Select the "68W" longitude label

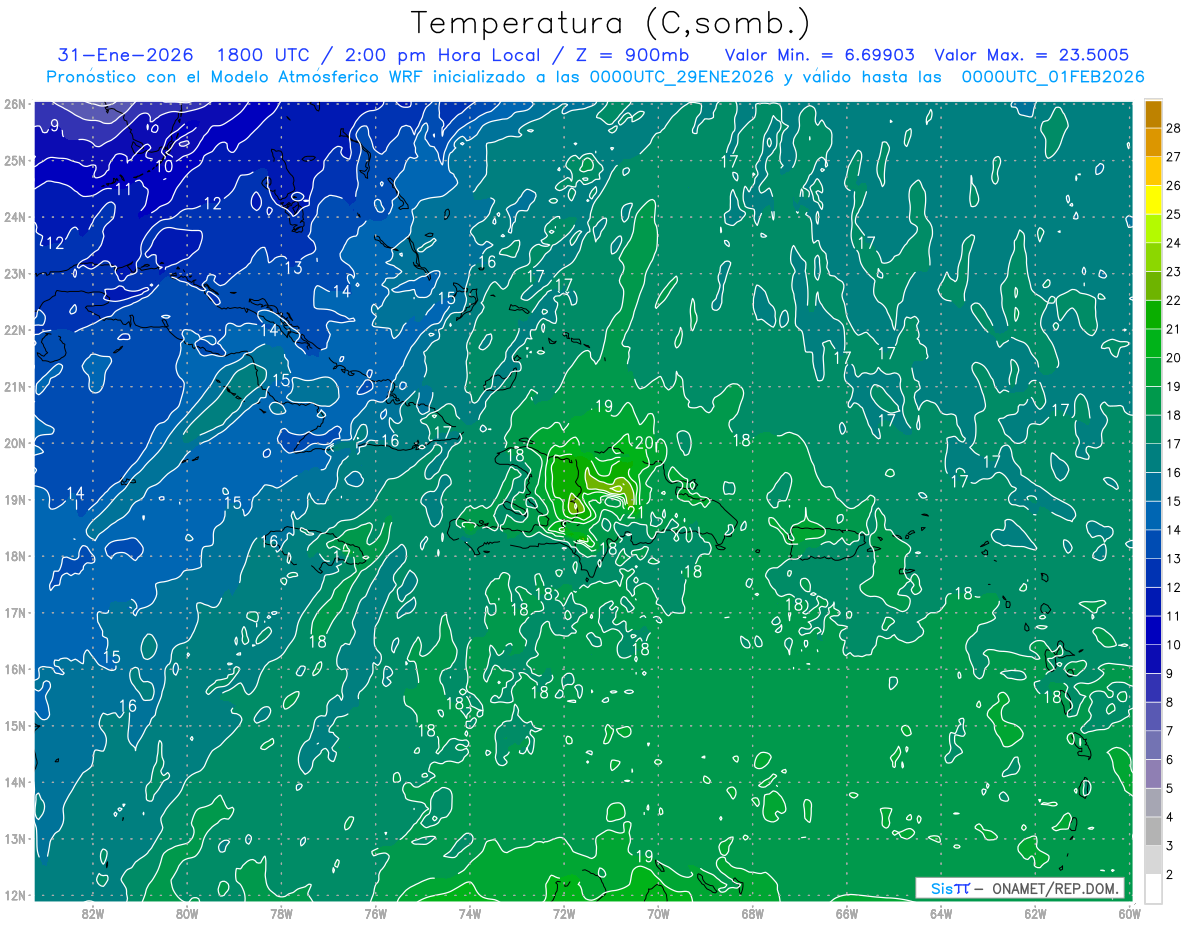coord(753,913)
